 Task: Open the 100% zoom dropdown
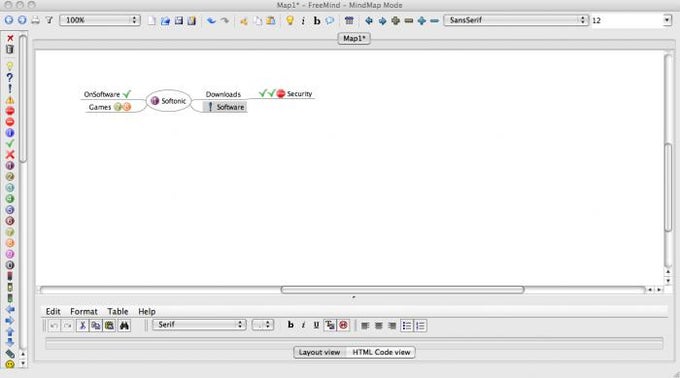coord(100,20)
